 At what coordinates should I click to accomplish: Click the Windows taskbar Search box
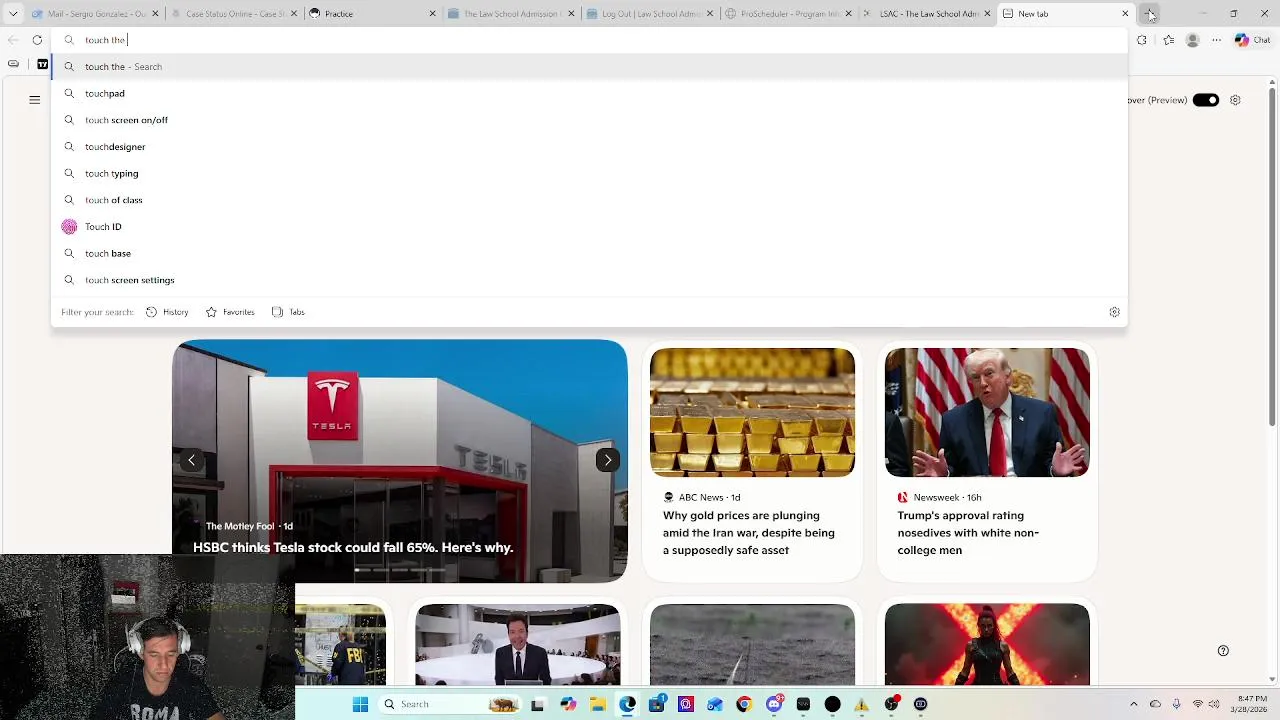point(450,704)
